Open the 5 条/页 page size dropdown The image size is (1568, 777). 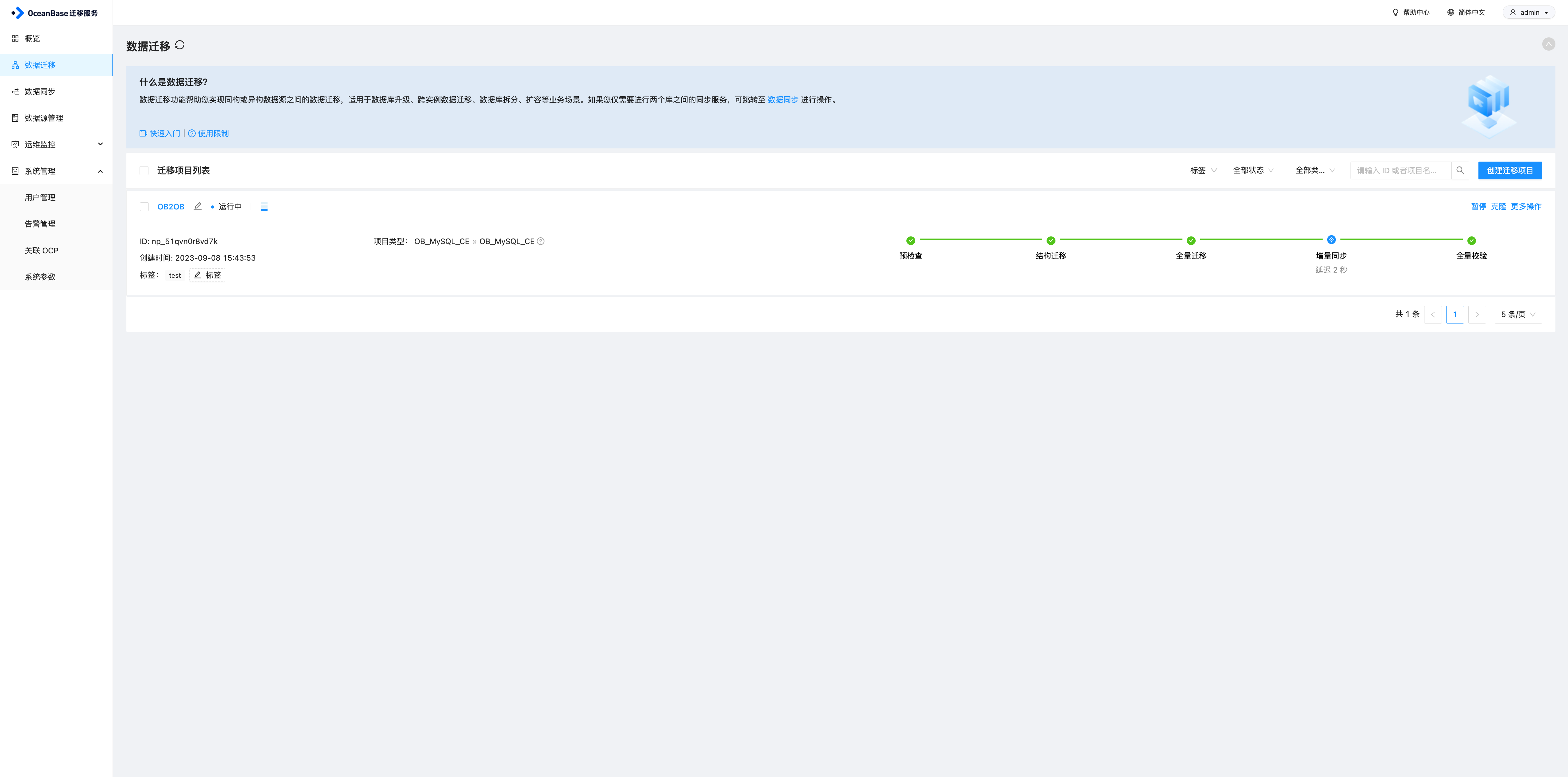(x=1517, y=315)
